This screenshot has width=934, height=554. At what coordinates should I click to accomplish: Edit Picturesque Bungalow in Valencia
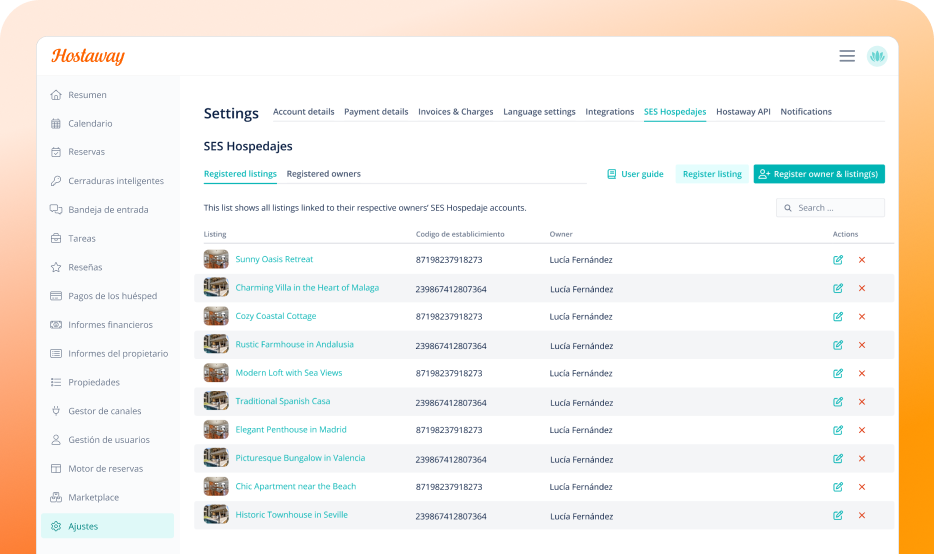point(838,459)
